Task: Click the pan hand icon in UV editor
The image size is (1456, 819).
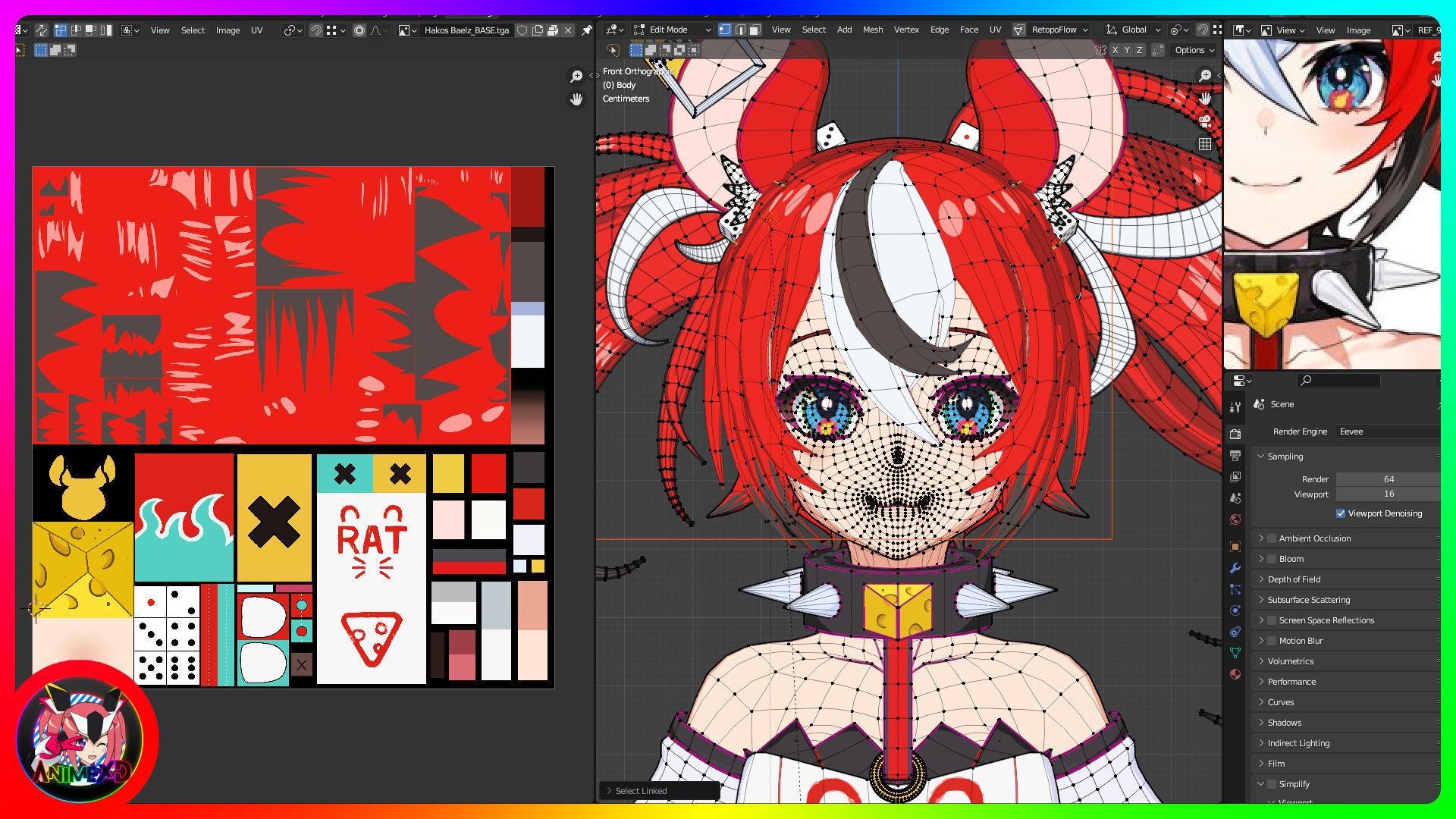Action: click(x=576, y=99)
